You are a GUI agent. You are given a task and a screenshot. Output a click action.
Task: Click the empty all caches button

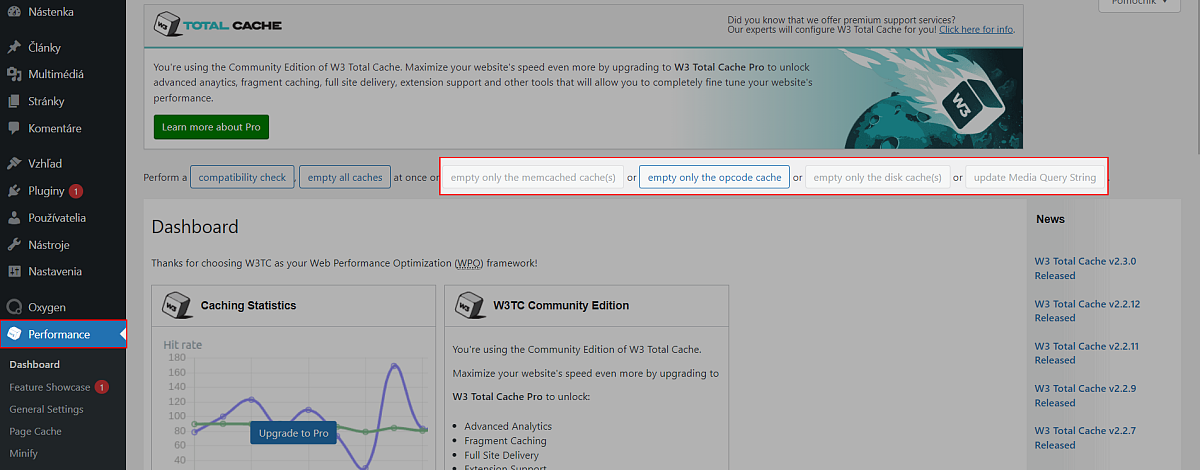click(345, 178)
